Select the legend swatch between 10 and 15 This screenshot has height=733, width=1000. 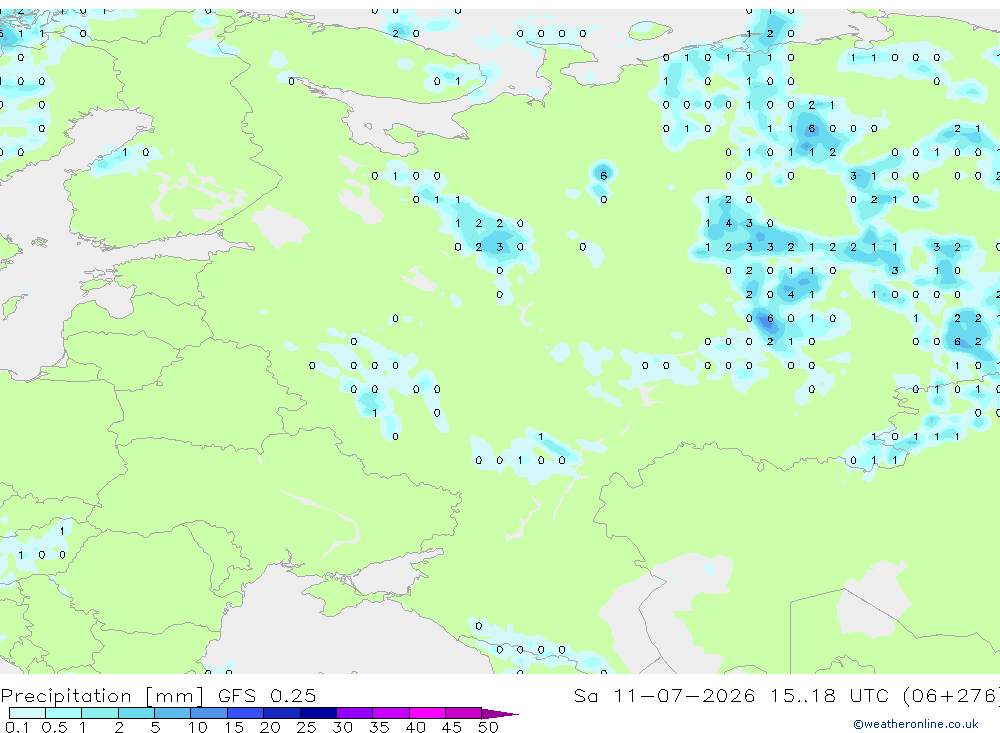(x=209, y=713)
